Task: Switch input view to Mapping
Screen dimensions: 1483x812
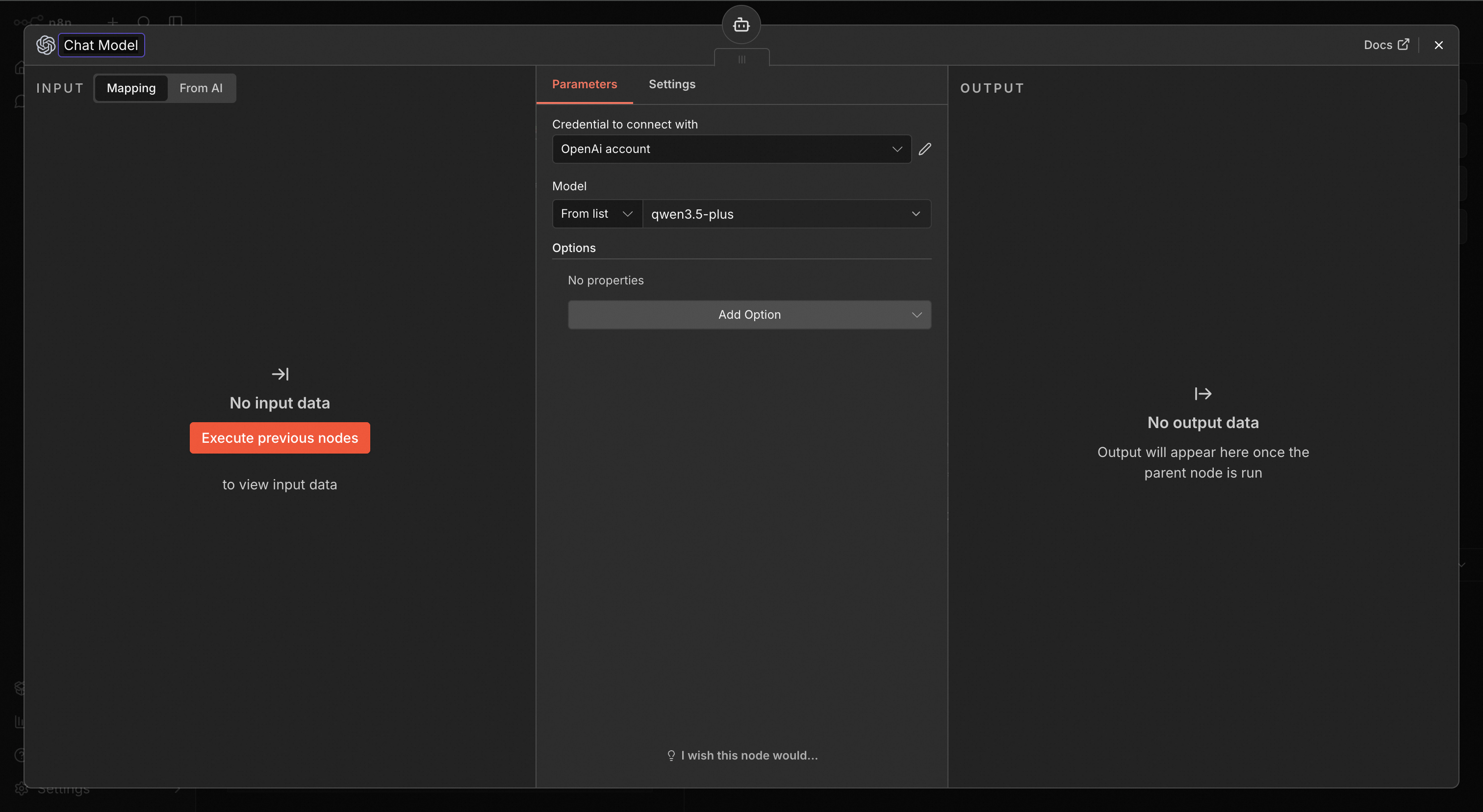Action: (x=131, y=88)
